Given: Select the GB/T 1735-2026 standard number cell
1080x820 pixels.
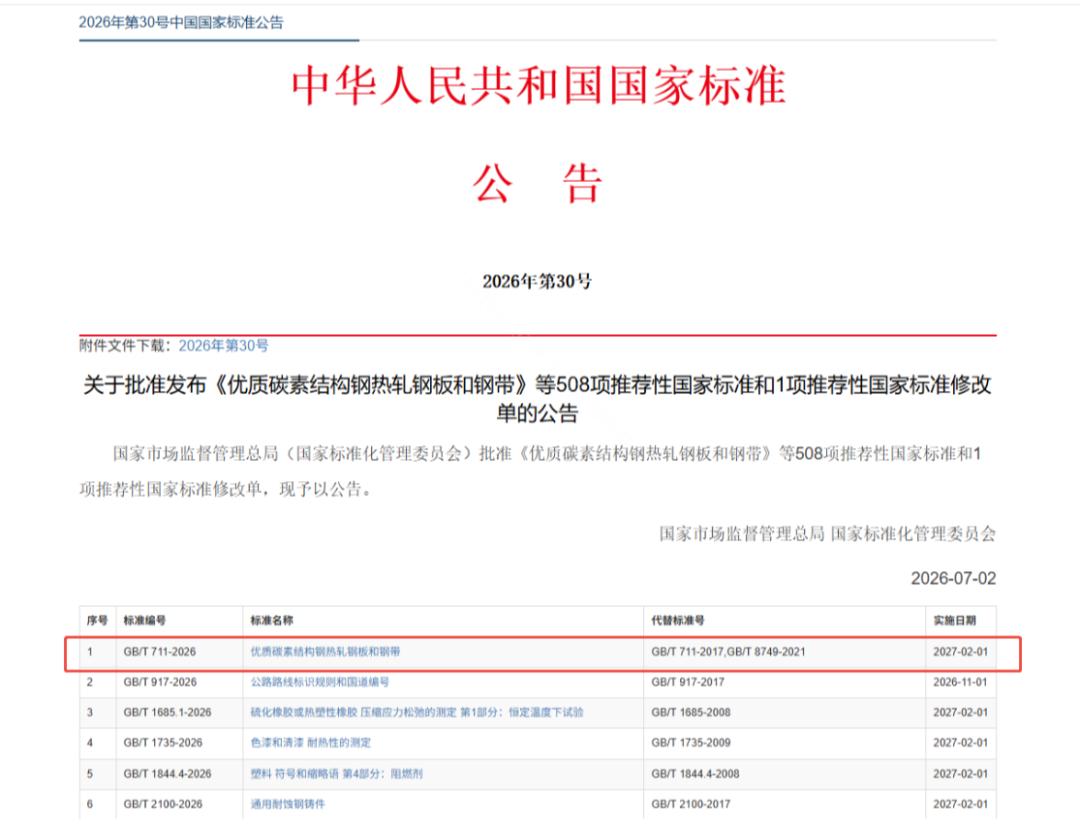Looking at the screenshot, I should [163, 742].
